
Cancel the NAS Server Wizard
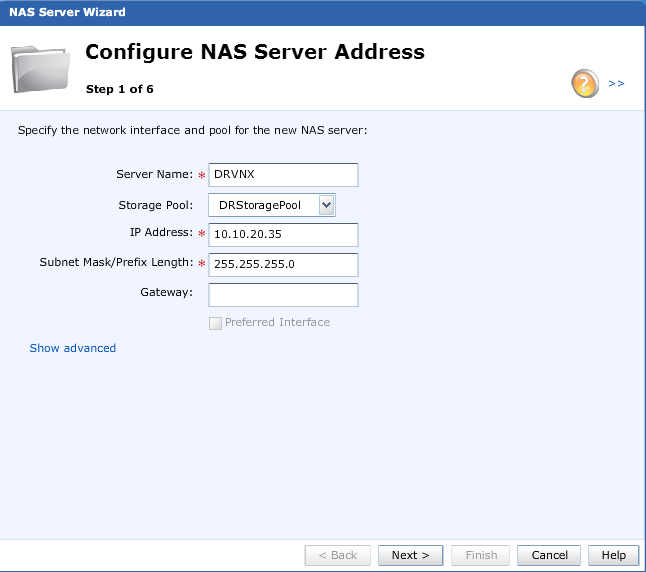549,555
